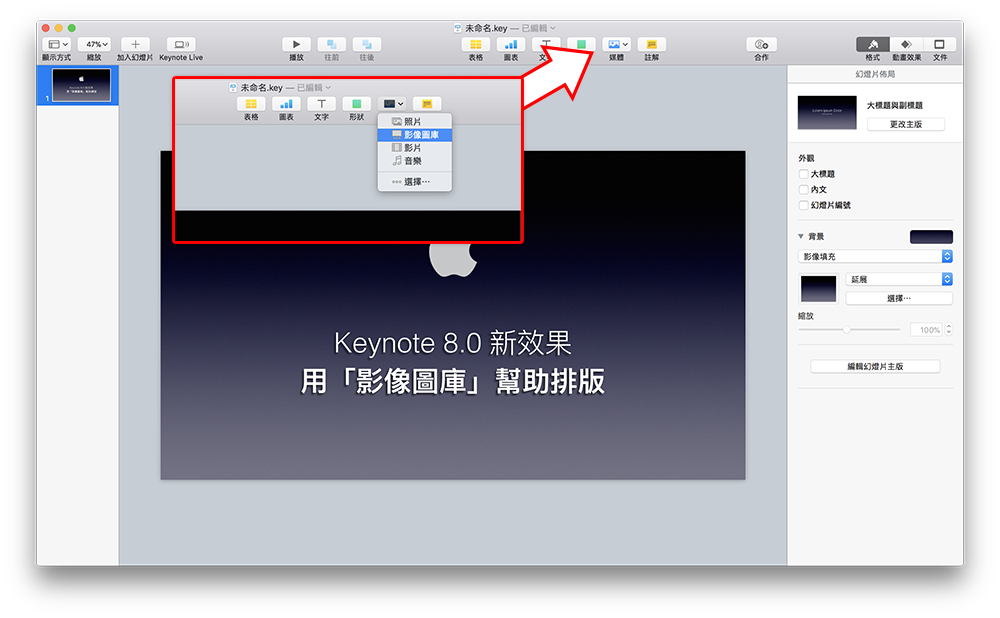
Task: Click the inset comment icon
Action: (x=427, y=104)
